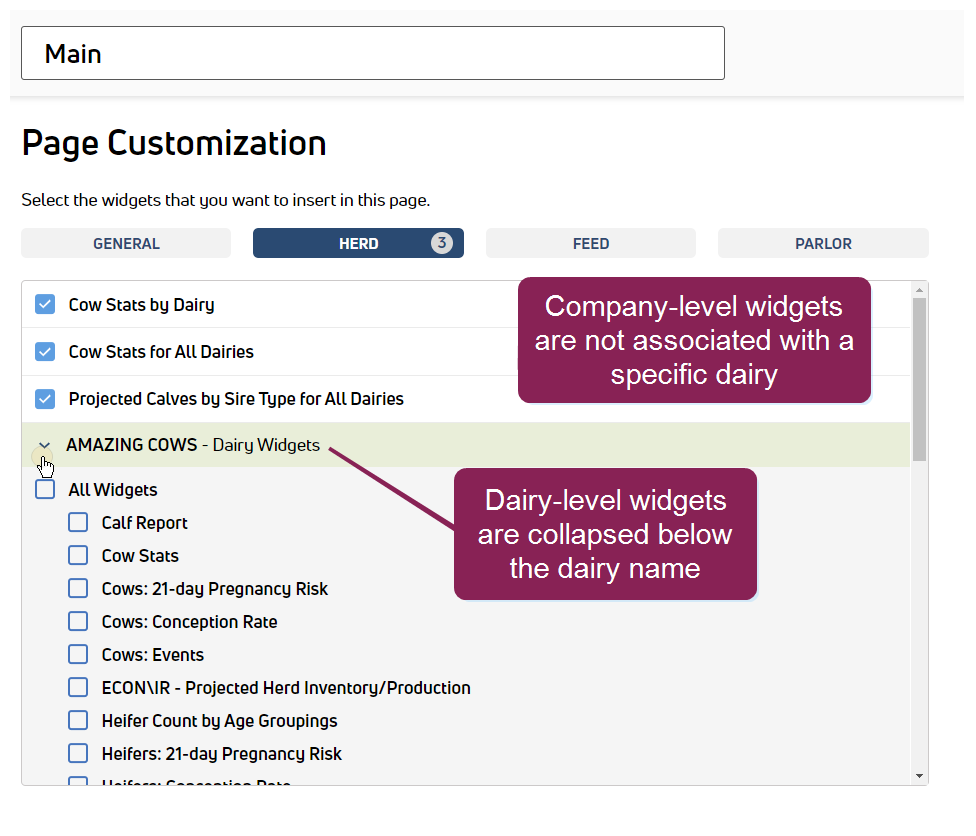Switch to the GENERAL tab
Viewport: 976px width, 836px height.
(126, 243)
